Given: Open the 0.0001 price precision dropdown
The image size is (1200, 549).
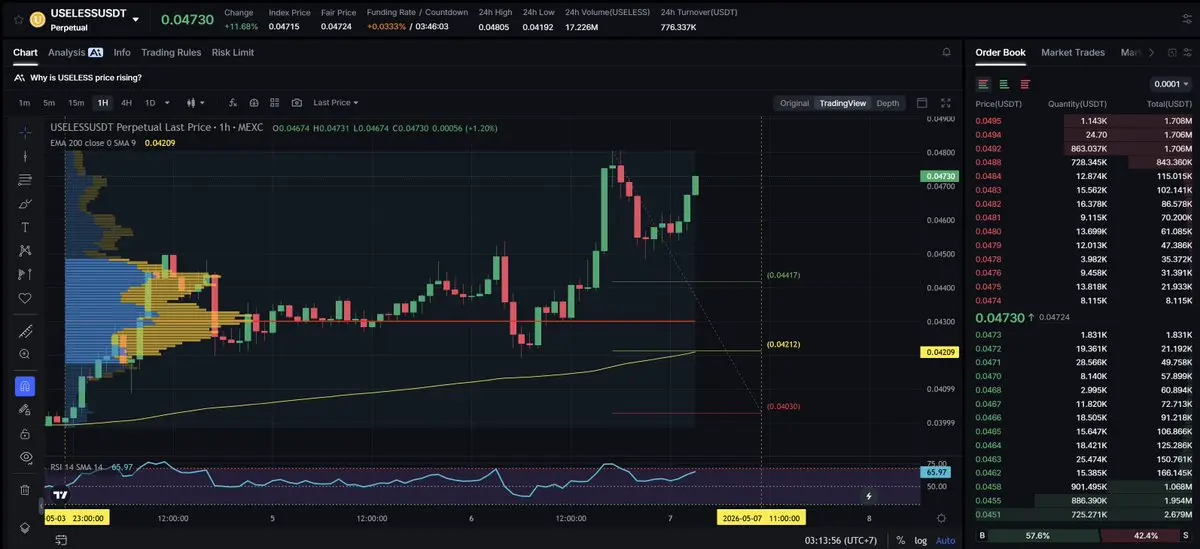Looking at the screenshot, I should pos(1171,84).
